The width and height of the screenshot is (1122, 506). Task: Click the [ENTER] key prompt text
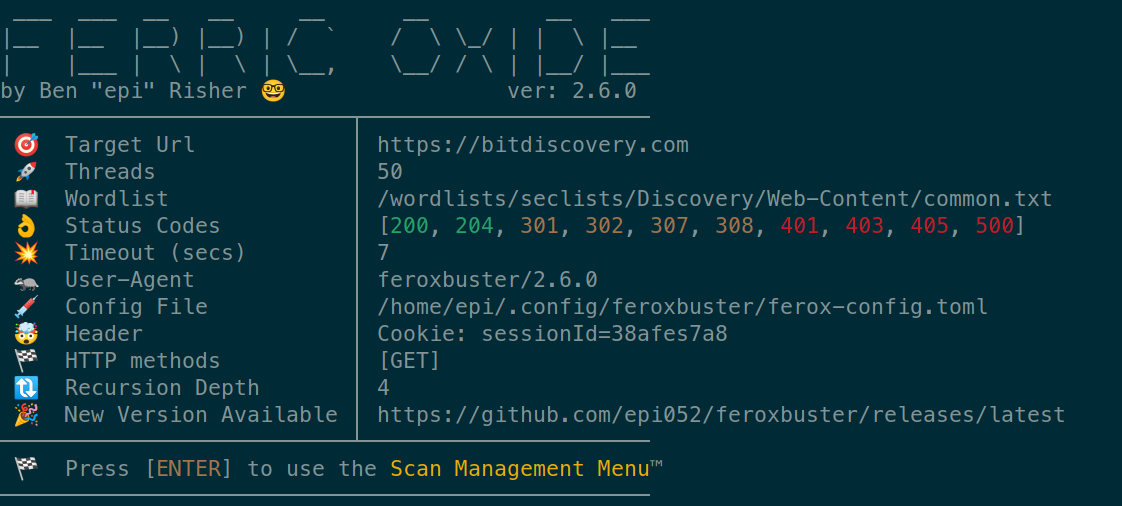click(188, 469)
